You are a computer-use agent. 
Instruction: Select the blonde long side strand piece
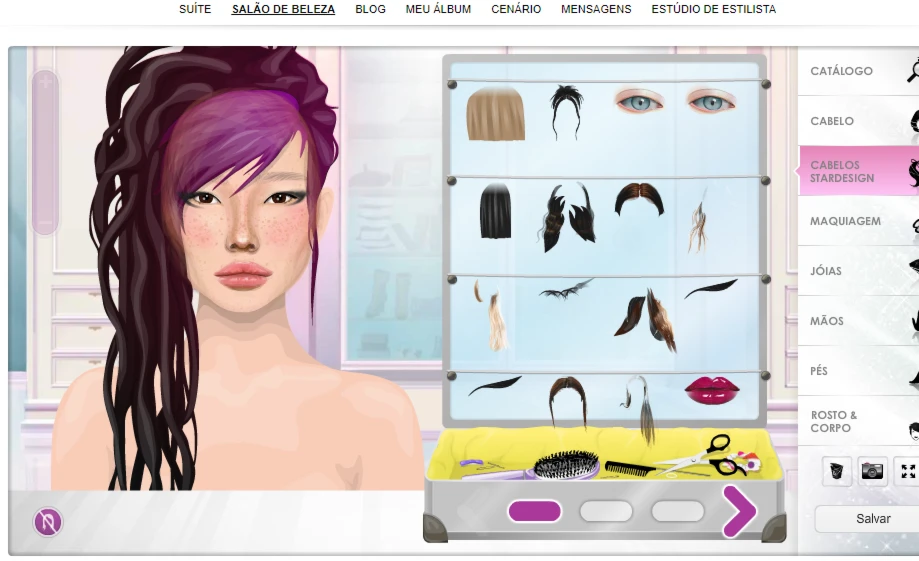pos(491,315)
